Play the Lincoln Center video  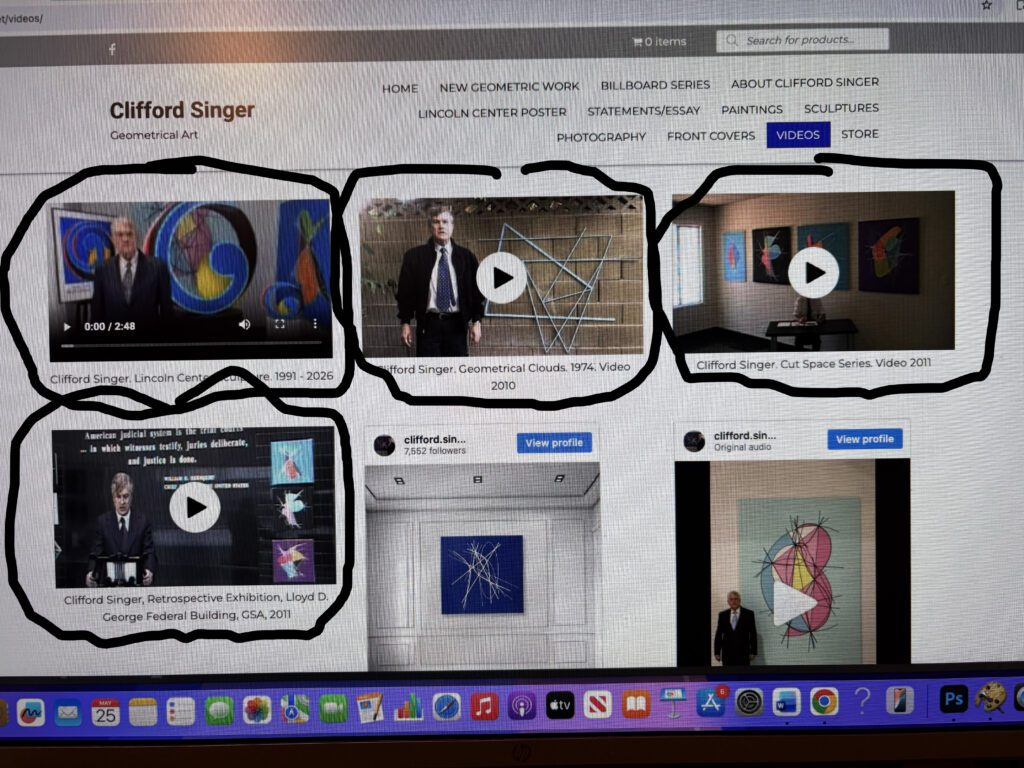(x=67, y=327)
